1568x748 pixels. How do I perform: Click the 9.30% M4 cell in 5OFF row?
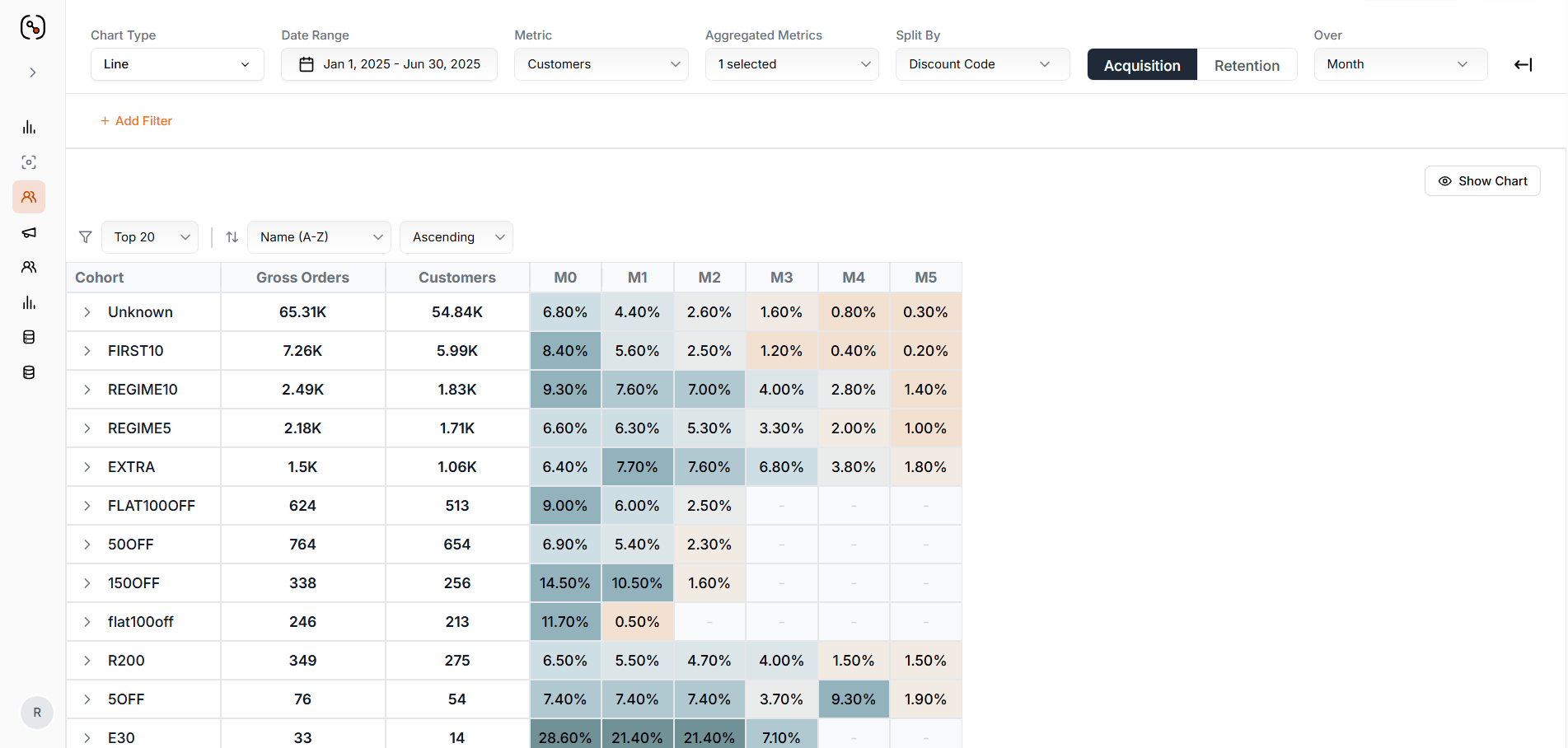point(854,699)
